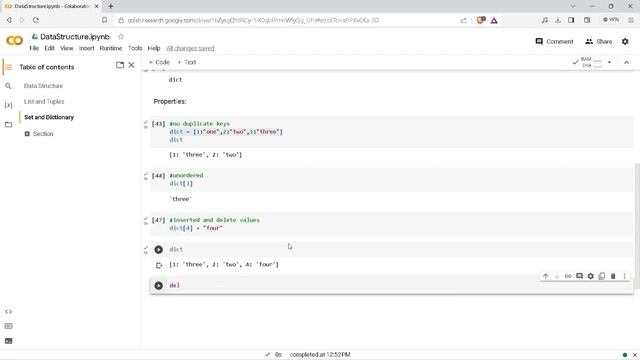The height and width of the screenshot is (360, 640).
Task: Open a new browser tab
Action: point(111,6)
